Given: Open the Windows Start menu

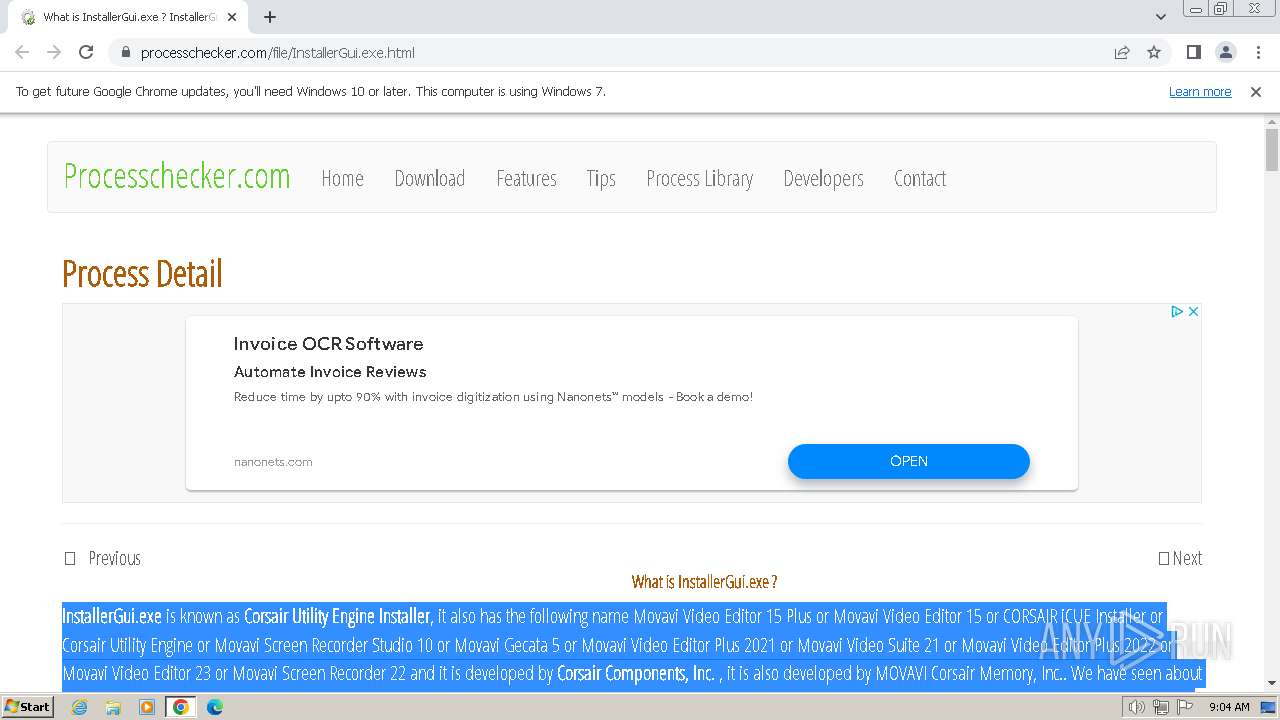Looking at the screenshot, I should coord(28,706).
